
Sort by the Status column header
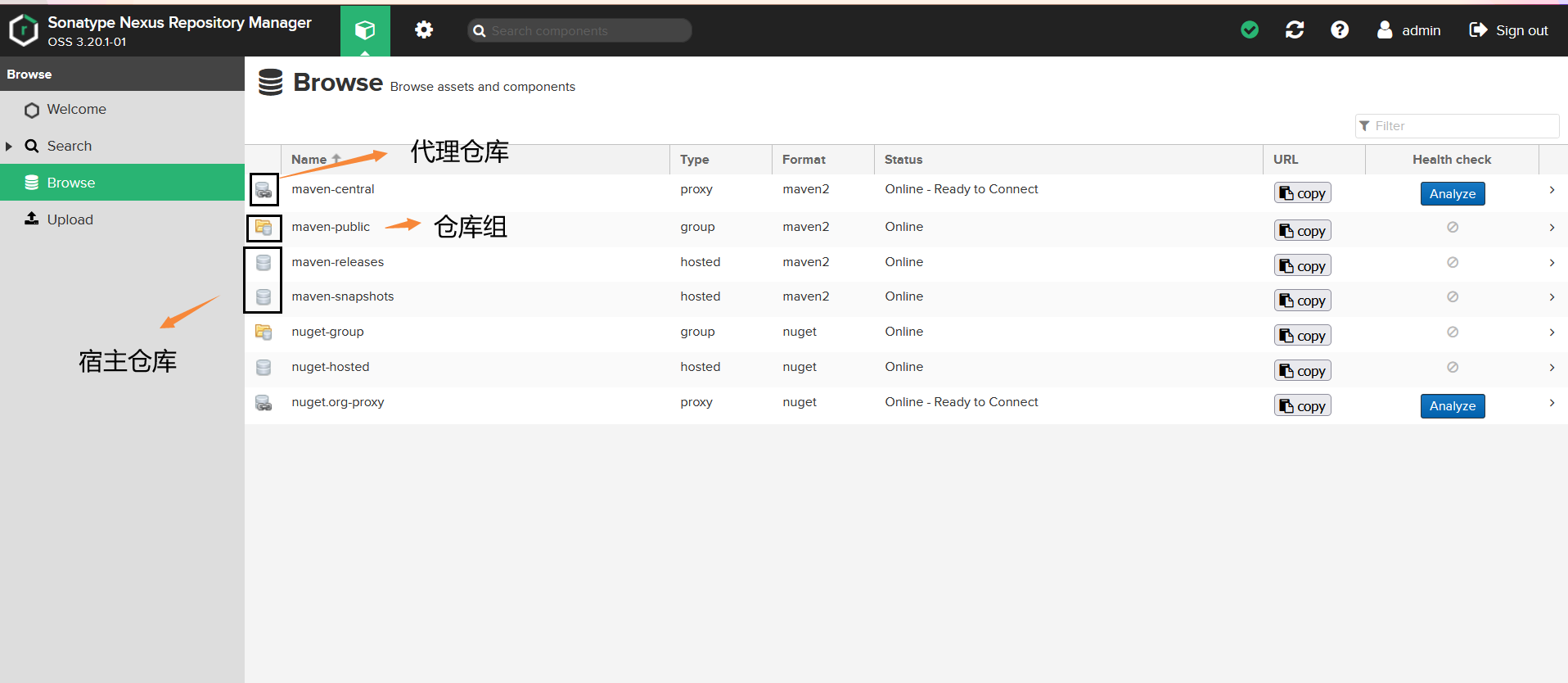coord(1069,160)
